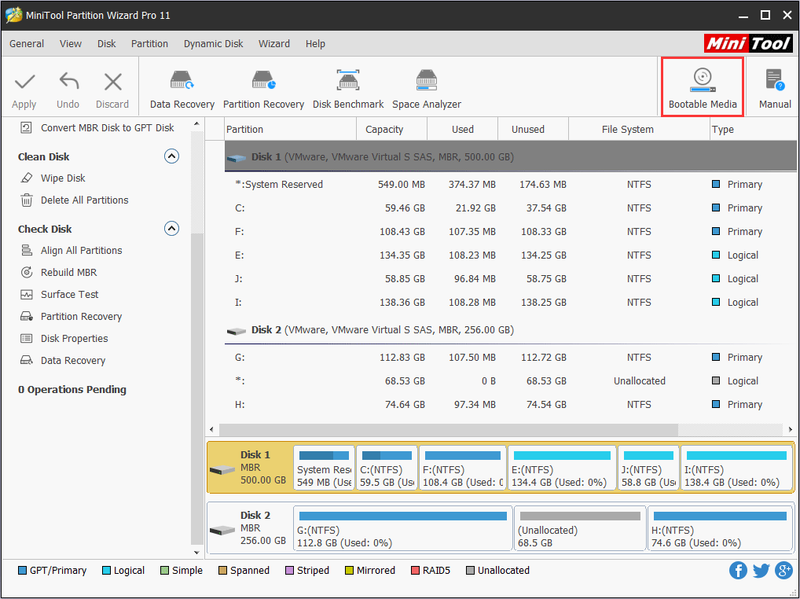Select the C: partition row
Viewport: 800px width, 599px height.
pyautogui.click(x=510, y=208)
